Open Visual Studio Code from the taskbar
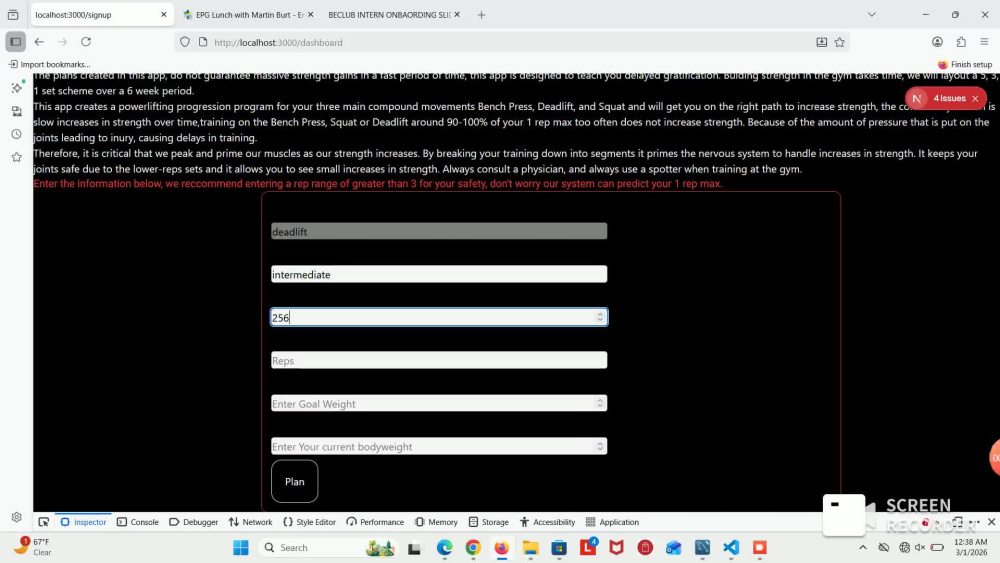Screen dimensions: 1000x563 coord(731,548)
